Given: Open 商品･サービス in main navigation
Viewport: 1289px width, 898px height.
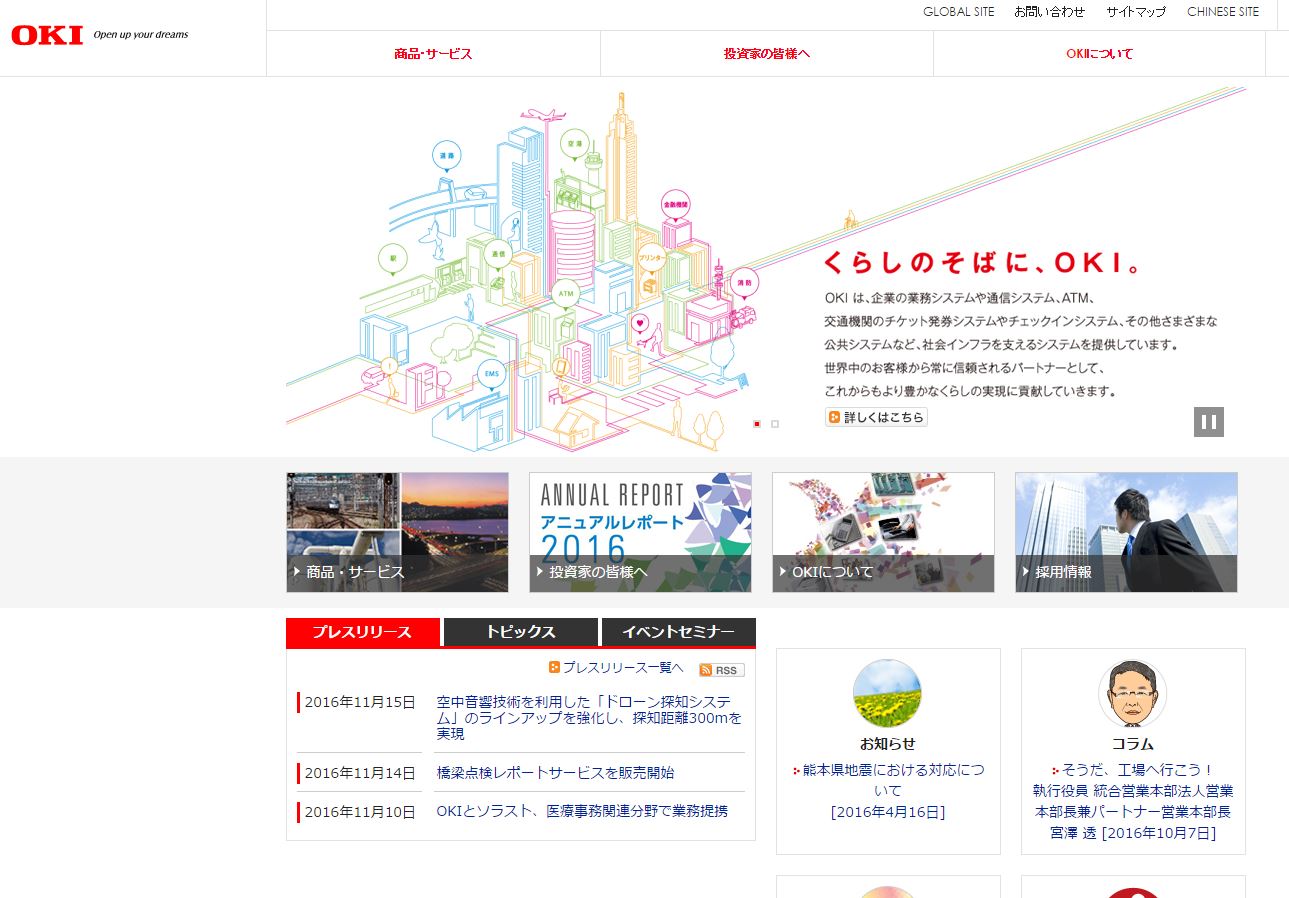Looking at the screenshot, I should [433, 54].
